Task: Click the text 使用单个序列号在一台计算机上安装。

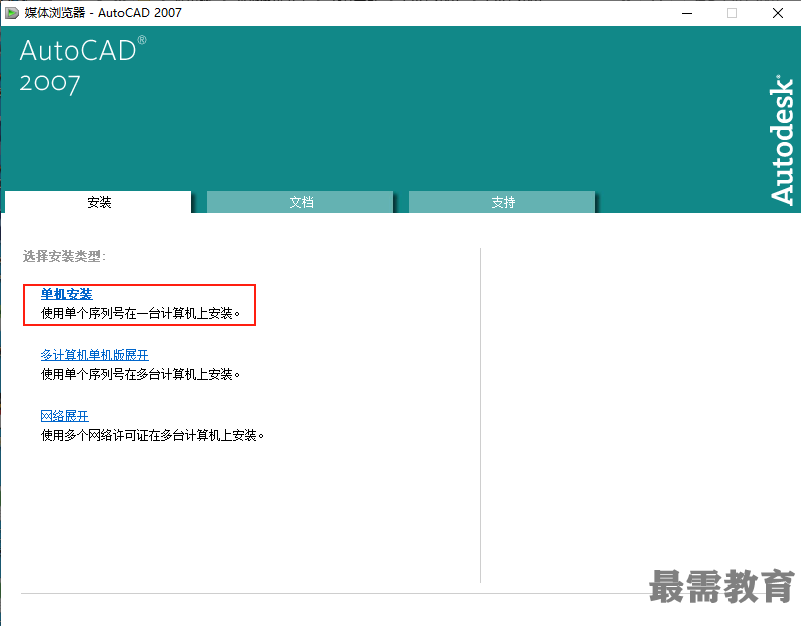Action: coord(140,313)
